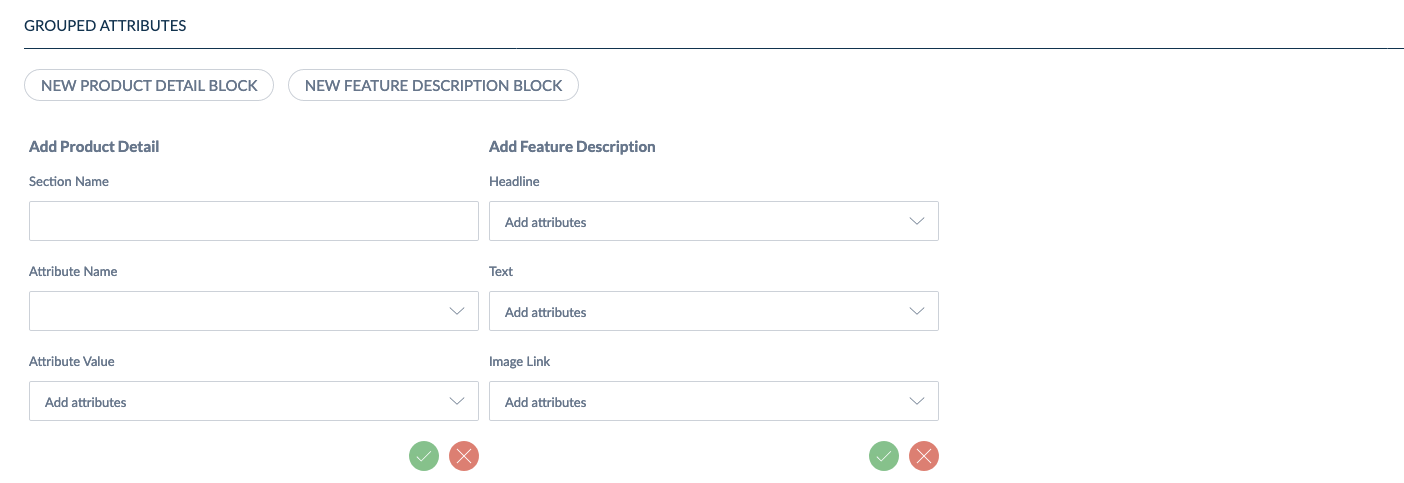Click chevron arrow in Headline field
The width and height of the screenshot is (1404, 483).
(x=917, y=221)
